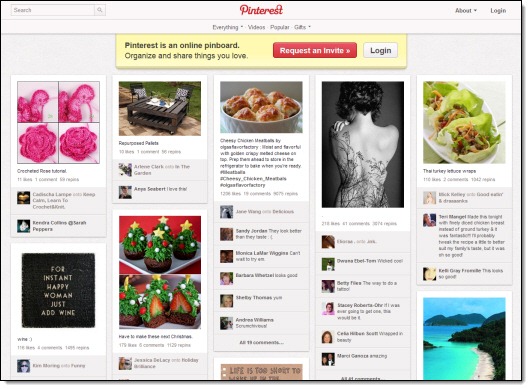Viewport: 530px width, 389px height.
Task: Expand the Everything dropdown menu
Action: coord(227,27)
